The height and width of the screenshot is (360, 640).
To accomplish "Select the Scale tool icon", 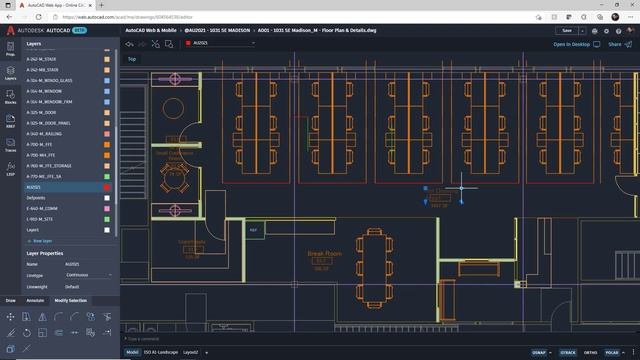I will pyautogui.click(x=42, y=333).
